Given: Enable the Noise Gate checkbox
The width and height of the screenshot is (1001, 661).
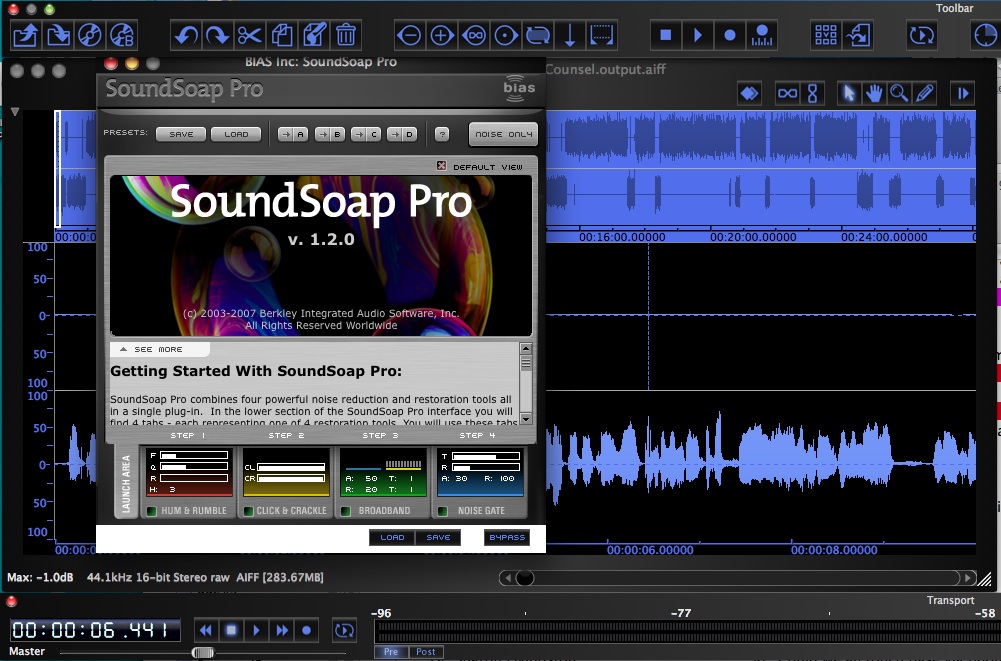Looking at the screenshot, I should [x=442, y=511].
